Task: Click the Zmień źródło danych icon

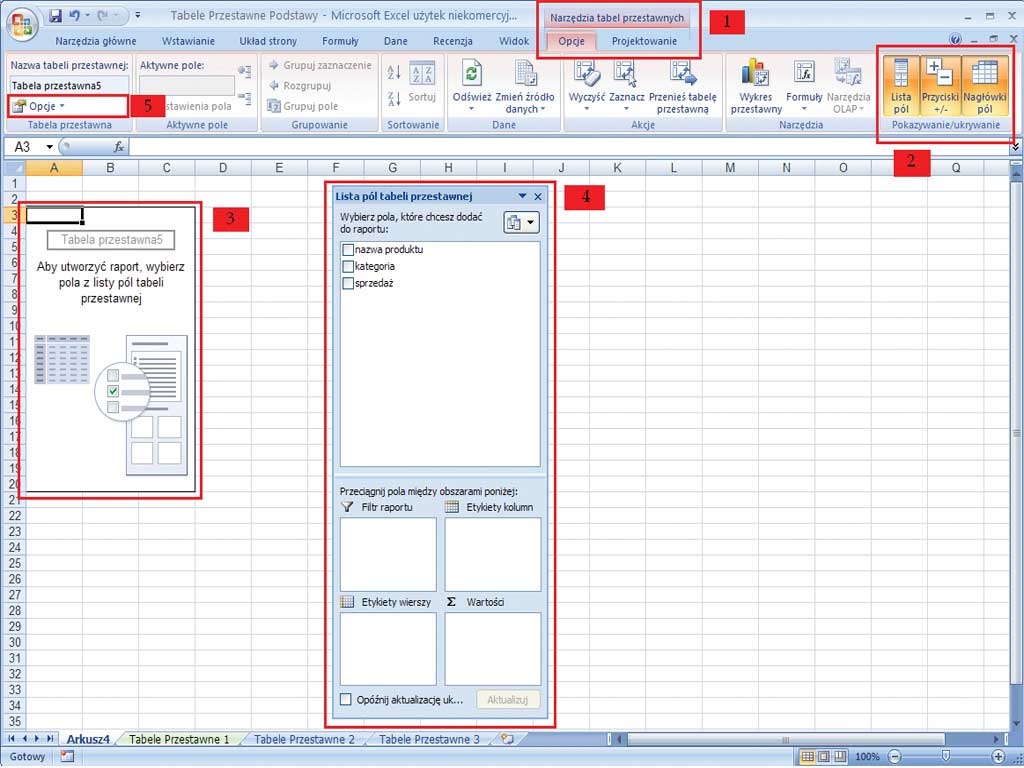Action: [x=526, y=74]
